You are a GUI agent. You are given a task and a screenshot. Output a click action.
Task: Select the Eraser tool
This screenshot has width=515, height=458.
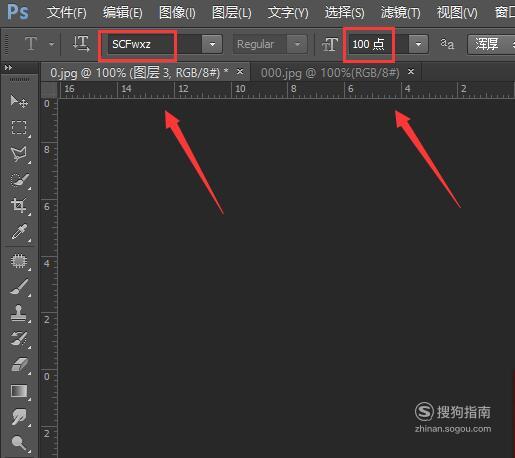coord(20,365)
